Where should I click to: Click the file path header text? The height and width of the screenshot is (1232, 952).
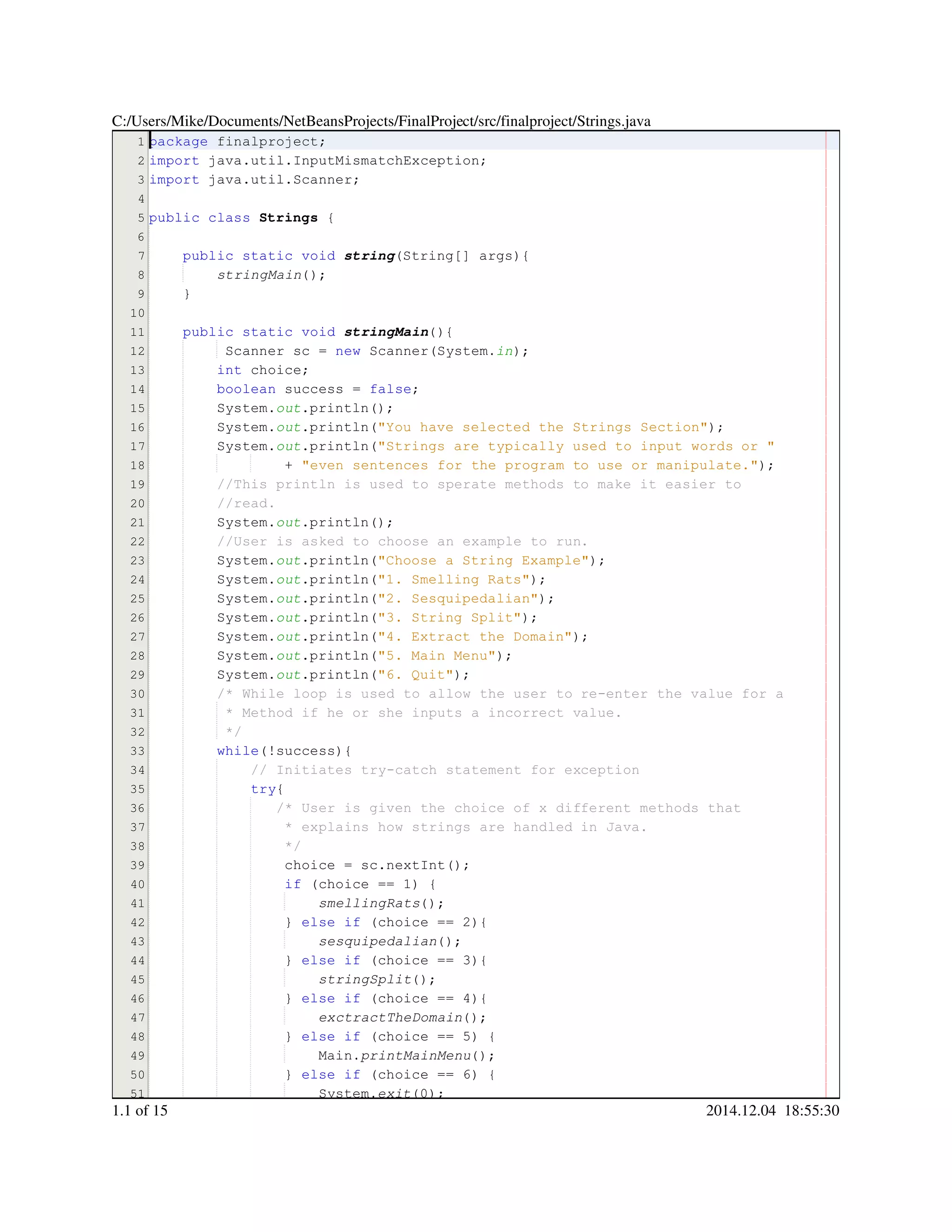pyautogui.click(x=381, y=121)
